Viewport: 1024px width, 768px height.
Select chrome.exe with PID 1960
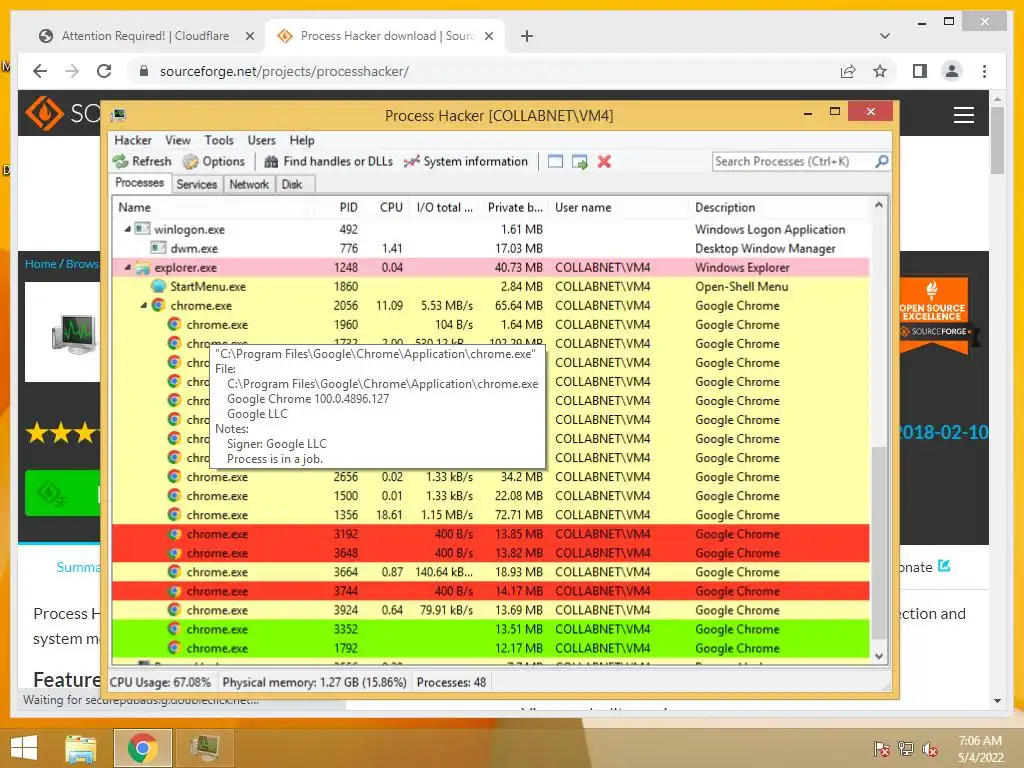[490, 325]
